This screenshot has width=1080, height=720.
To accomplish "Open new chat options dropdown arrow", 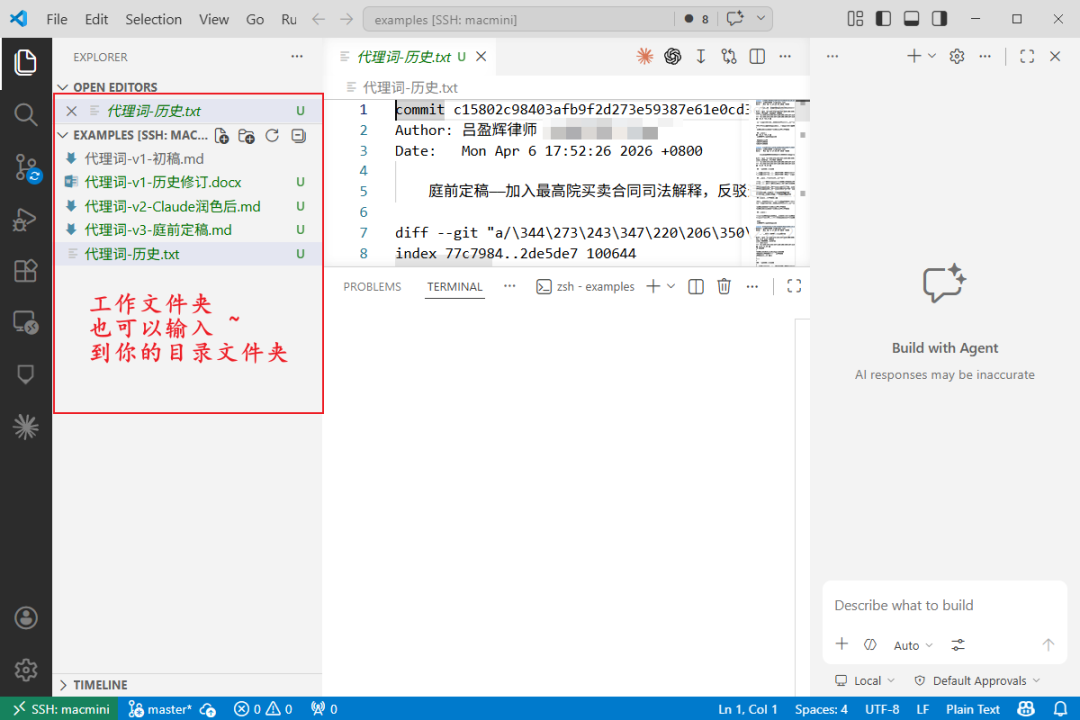I will 932,56.
